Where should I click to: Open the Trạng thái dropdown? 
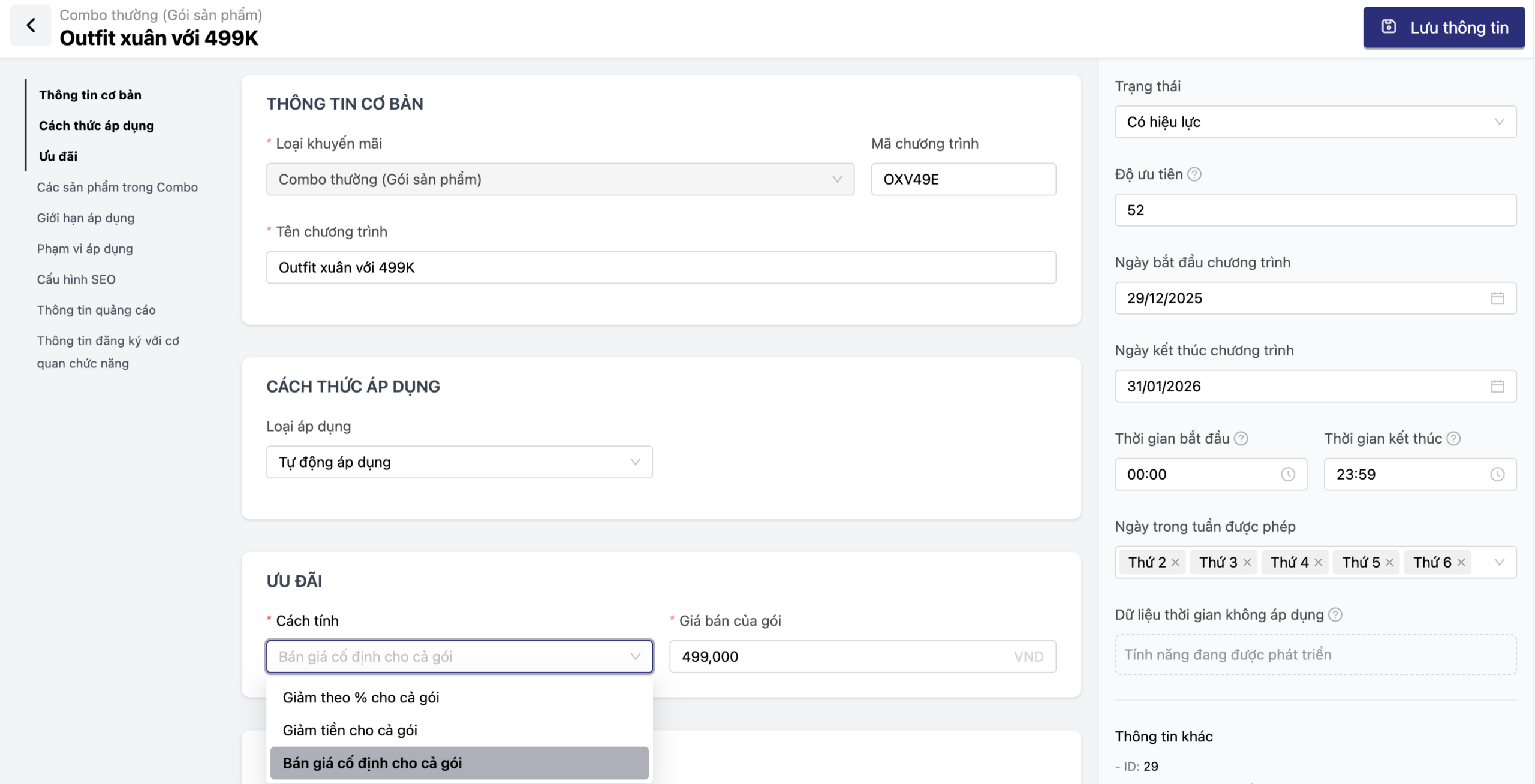[1315, 122]
